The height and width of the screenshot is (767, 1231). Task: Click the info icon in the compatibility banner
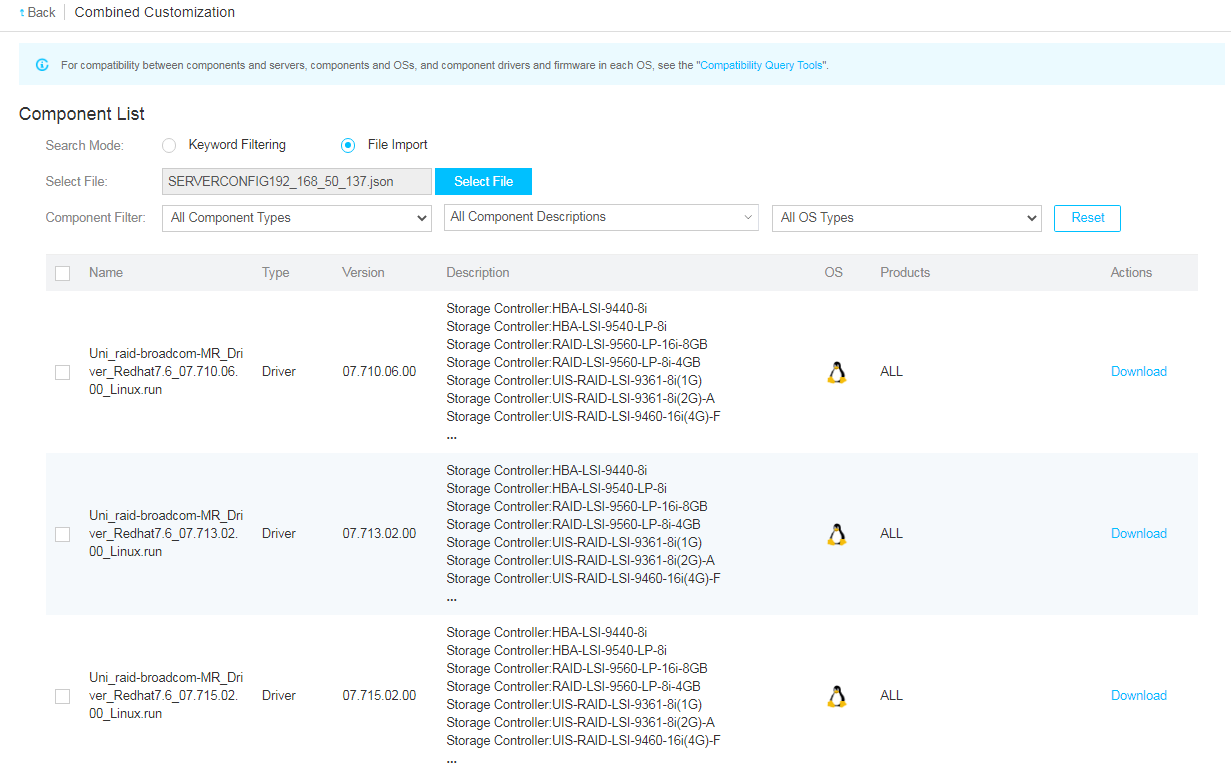[x=42, y=65]
